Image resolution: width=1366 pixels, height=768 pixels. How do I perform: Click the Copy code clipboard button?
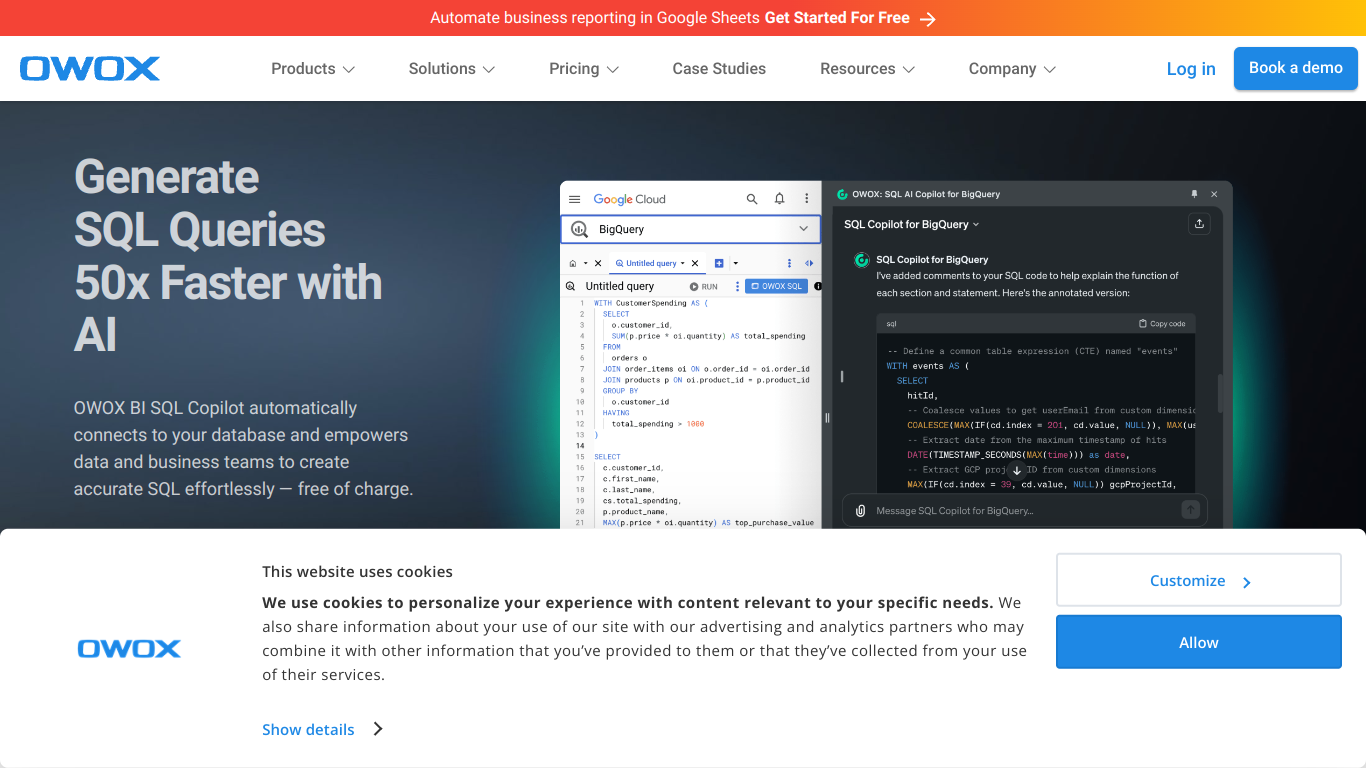1162,324
